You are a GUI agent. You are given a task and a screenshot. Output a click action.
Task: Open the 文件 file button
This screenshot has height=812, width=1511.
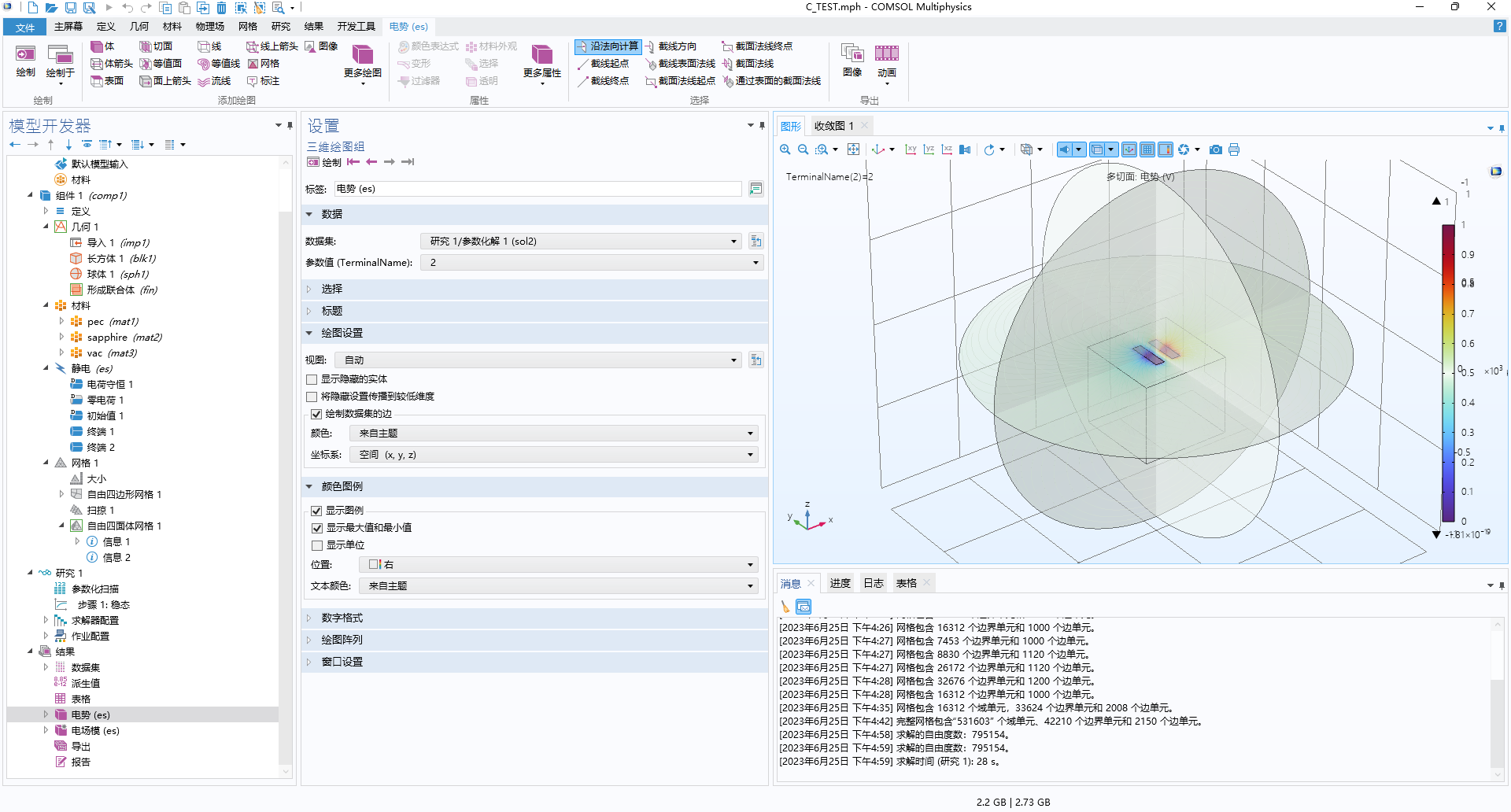pyautogui.click(x=25, y=28)
